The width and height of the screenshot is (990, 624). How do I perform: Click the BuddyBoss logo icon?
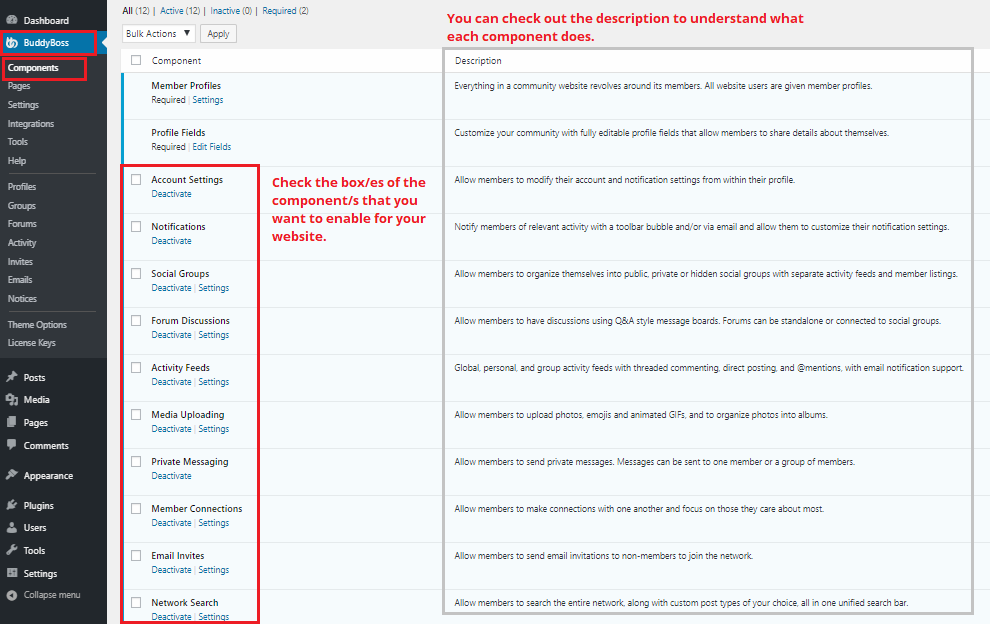click(x=12, y=43)
